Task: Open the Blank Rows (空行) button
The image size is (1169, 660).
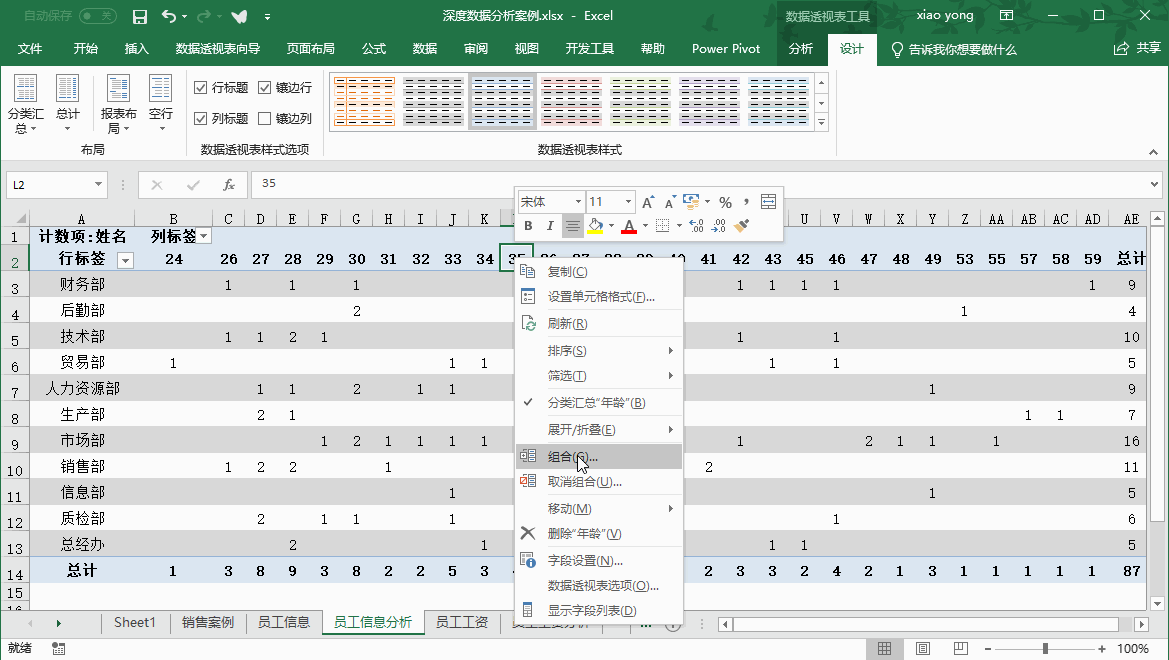Action: [x=160, y=104]
